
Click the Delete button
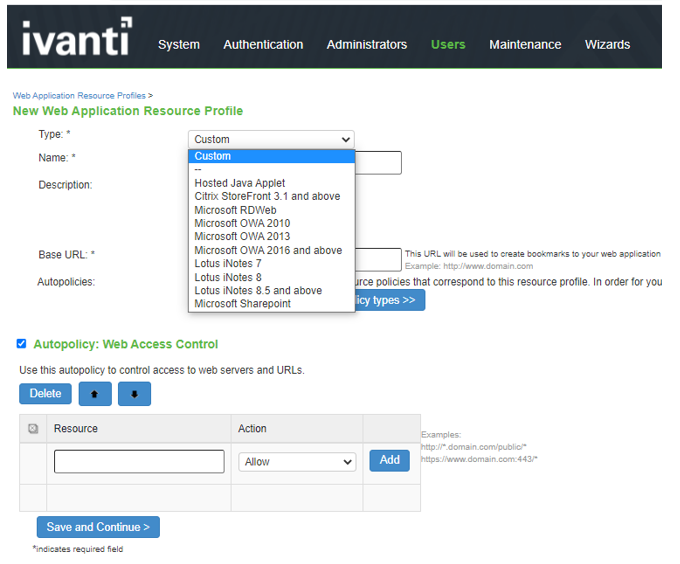(46, 394)
